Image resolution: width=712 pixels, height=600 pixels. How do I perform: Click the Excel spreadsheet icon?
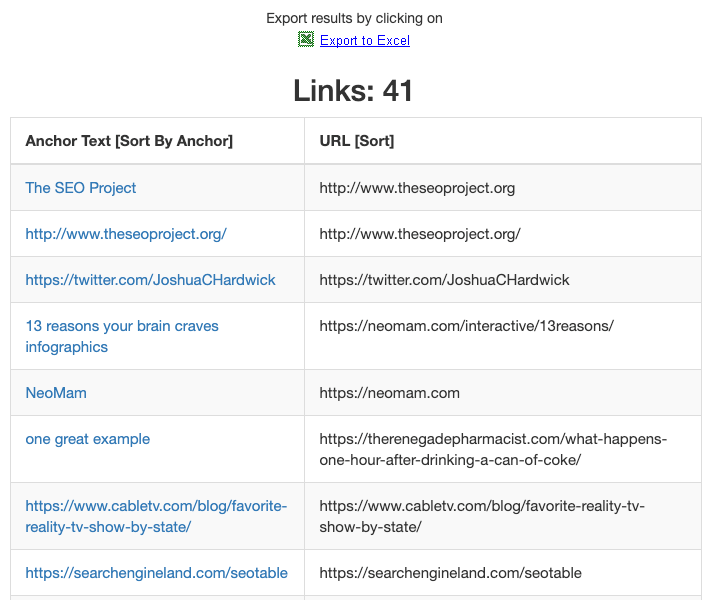coord(306,40)
